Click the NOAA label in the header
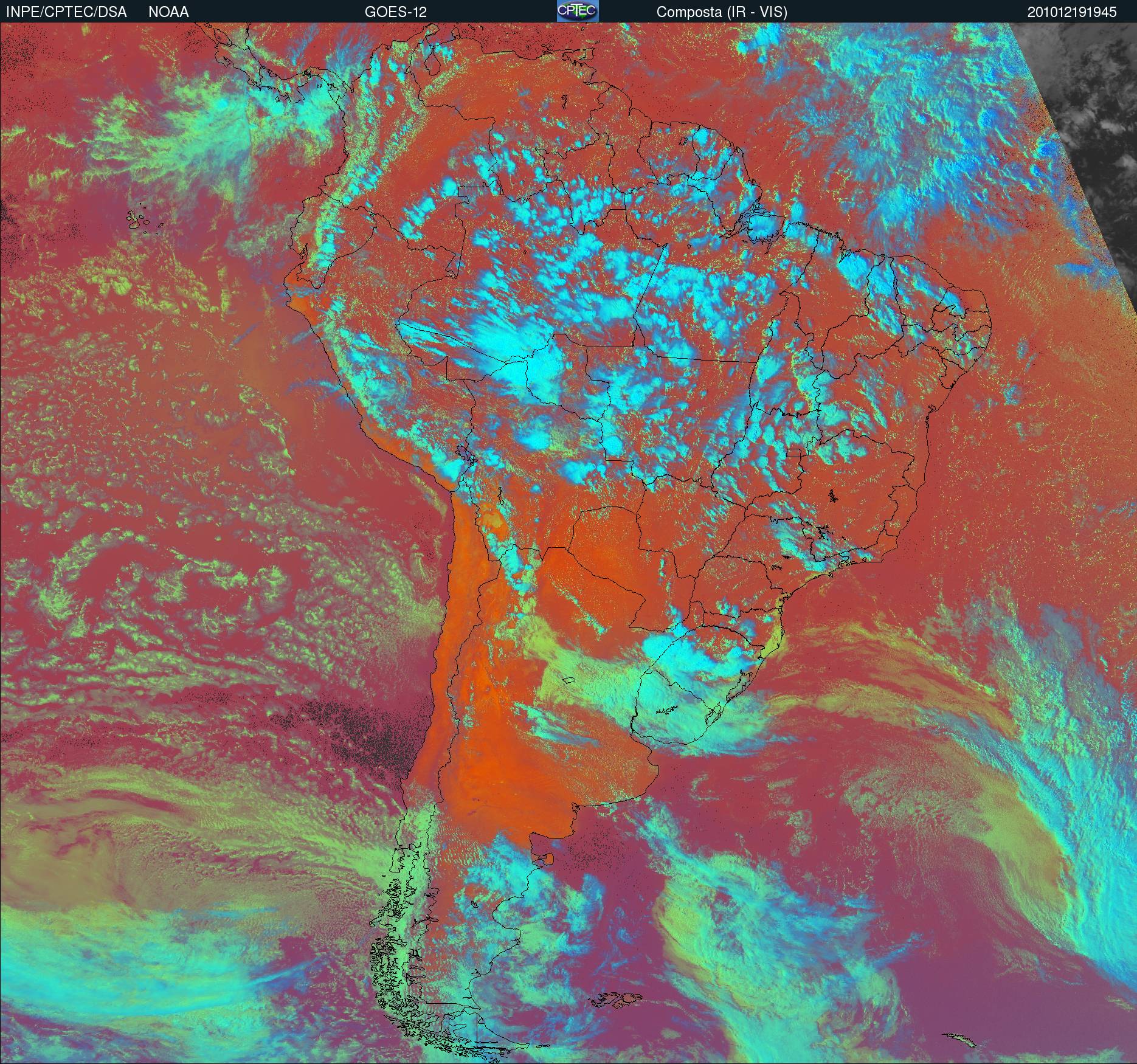The image size is (1137, 1064). coord(168,12)
